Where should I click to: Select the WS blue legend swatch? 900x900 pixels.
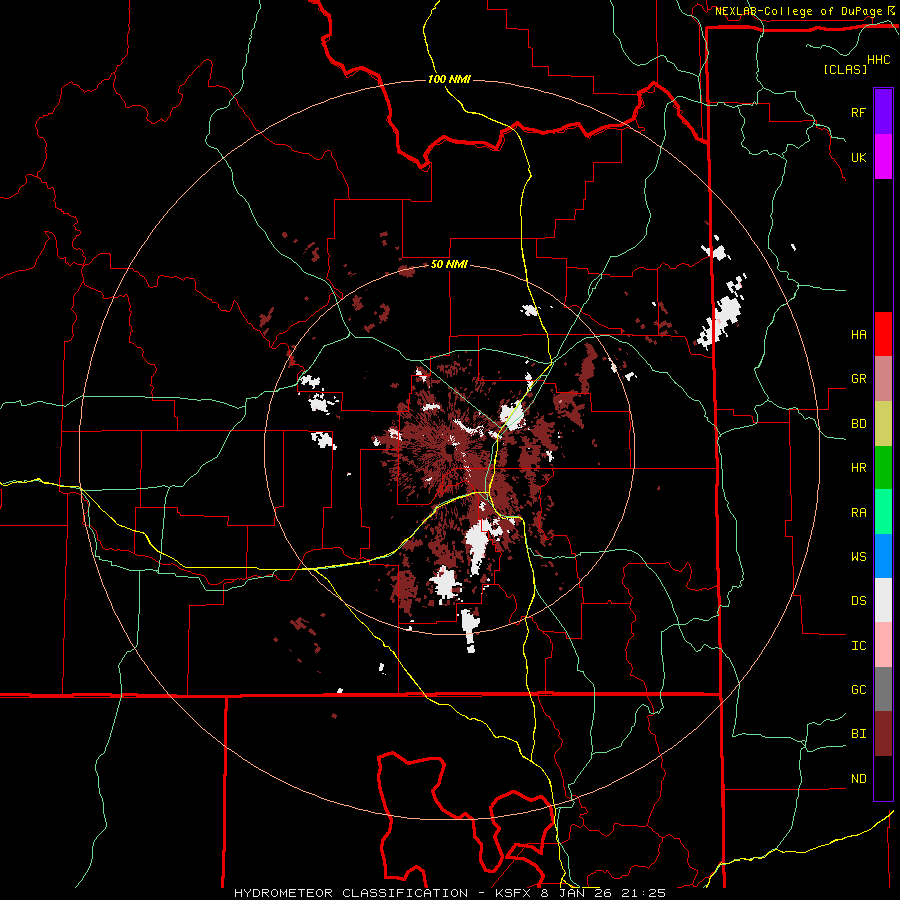tap(883, 556)
